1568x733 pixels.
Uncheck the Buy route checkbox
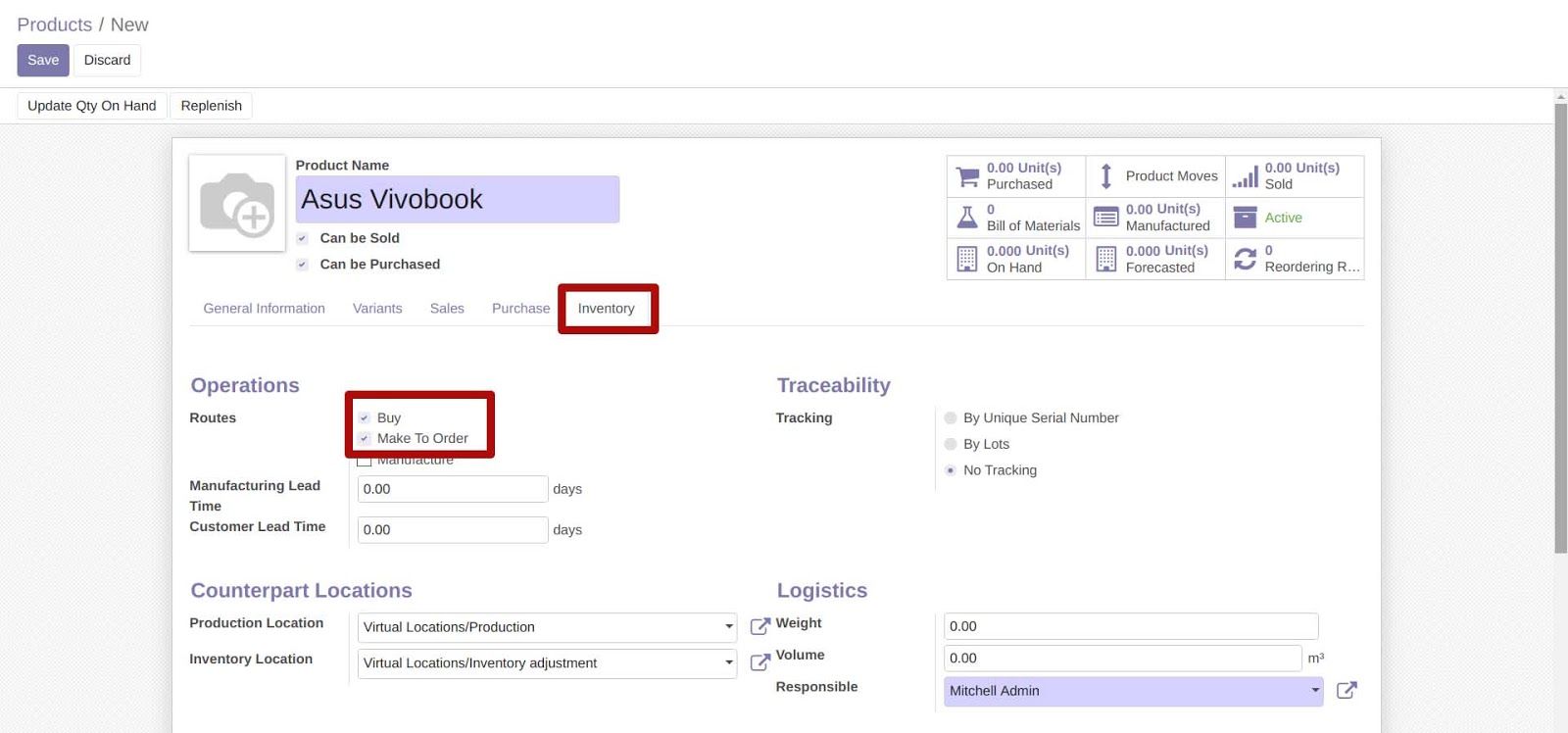pyautogui.click(x=365, y=417)
